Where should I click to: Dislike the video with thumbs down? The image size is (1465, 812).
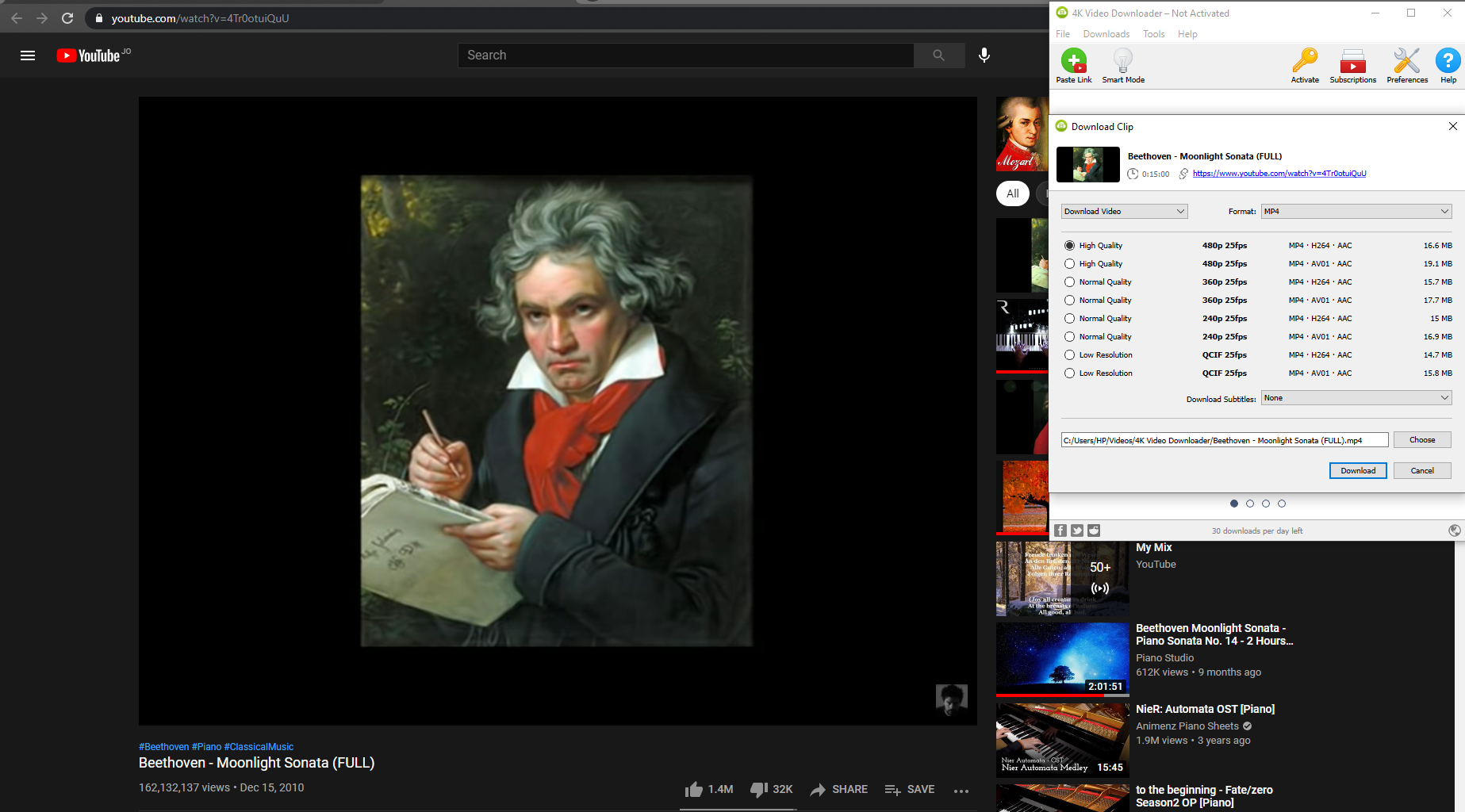pyautogui.click(x=759, y=790)
